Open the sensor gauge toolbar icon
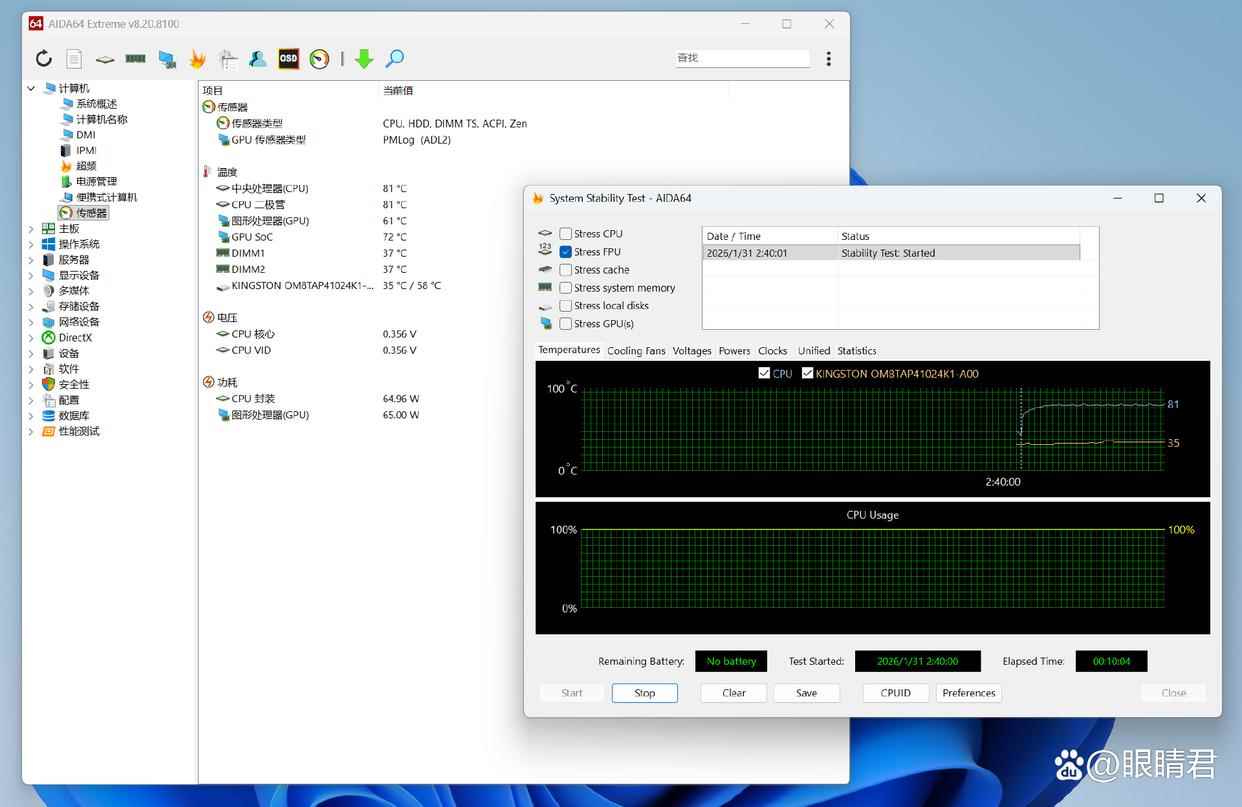The image size is (1242, 807). [x=319, y=59]
